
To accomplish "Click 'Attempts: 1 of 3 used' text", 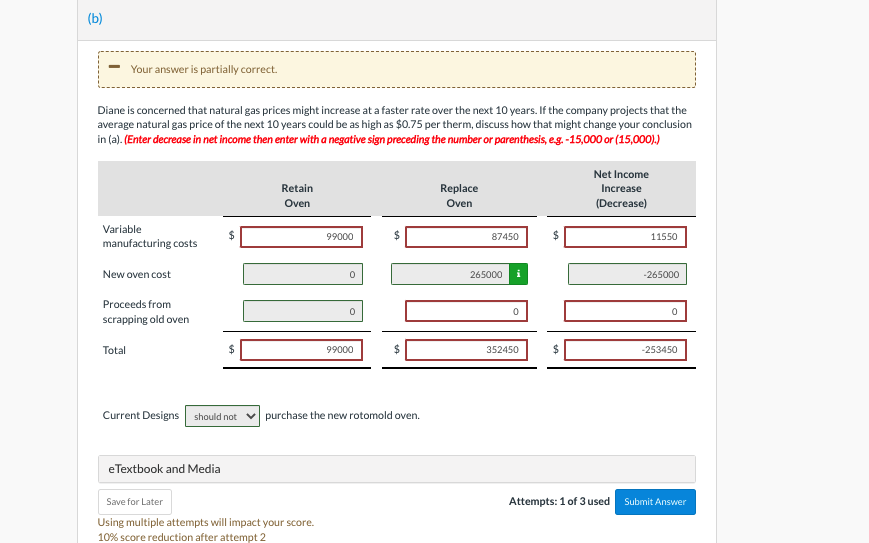I will coord(559,501).
